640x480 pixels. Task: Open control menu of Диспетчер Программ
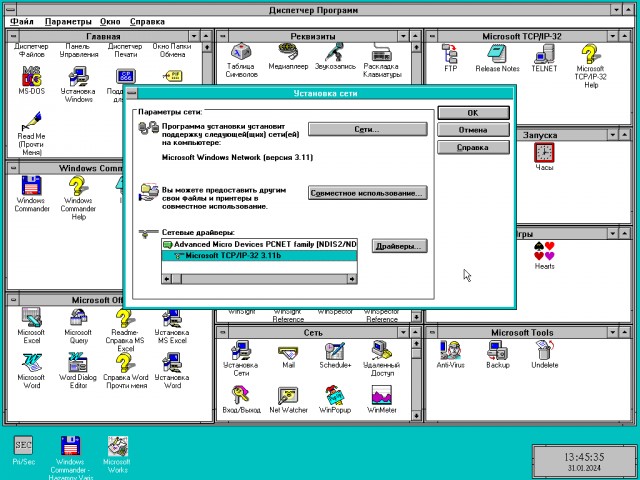[10, 9]
